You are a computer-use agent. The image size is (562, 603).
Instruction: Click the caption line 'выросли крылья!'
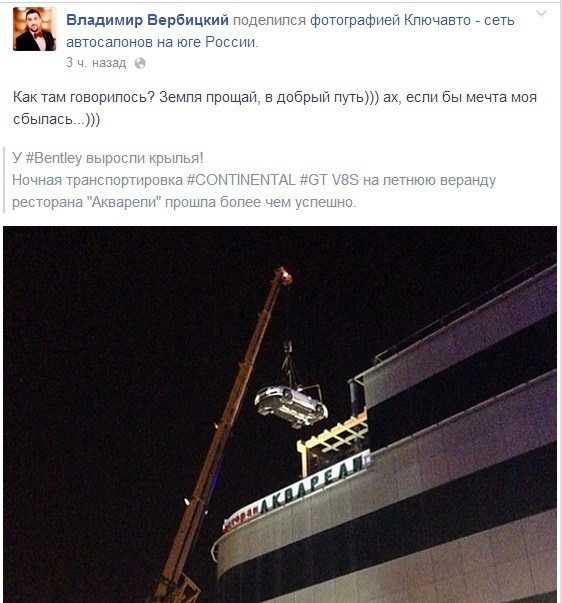click(144, 158)
